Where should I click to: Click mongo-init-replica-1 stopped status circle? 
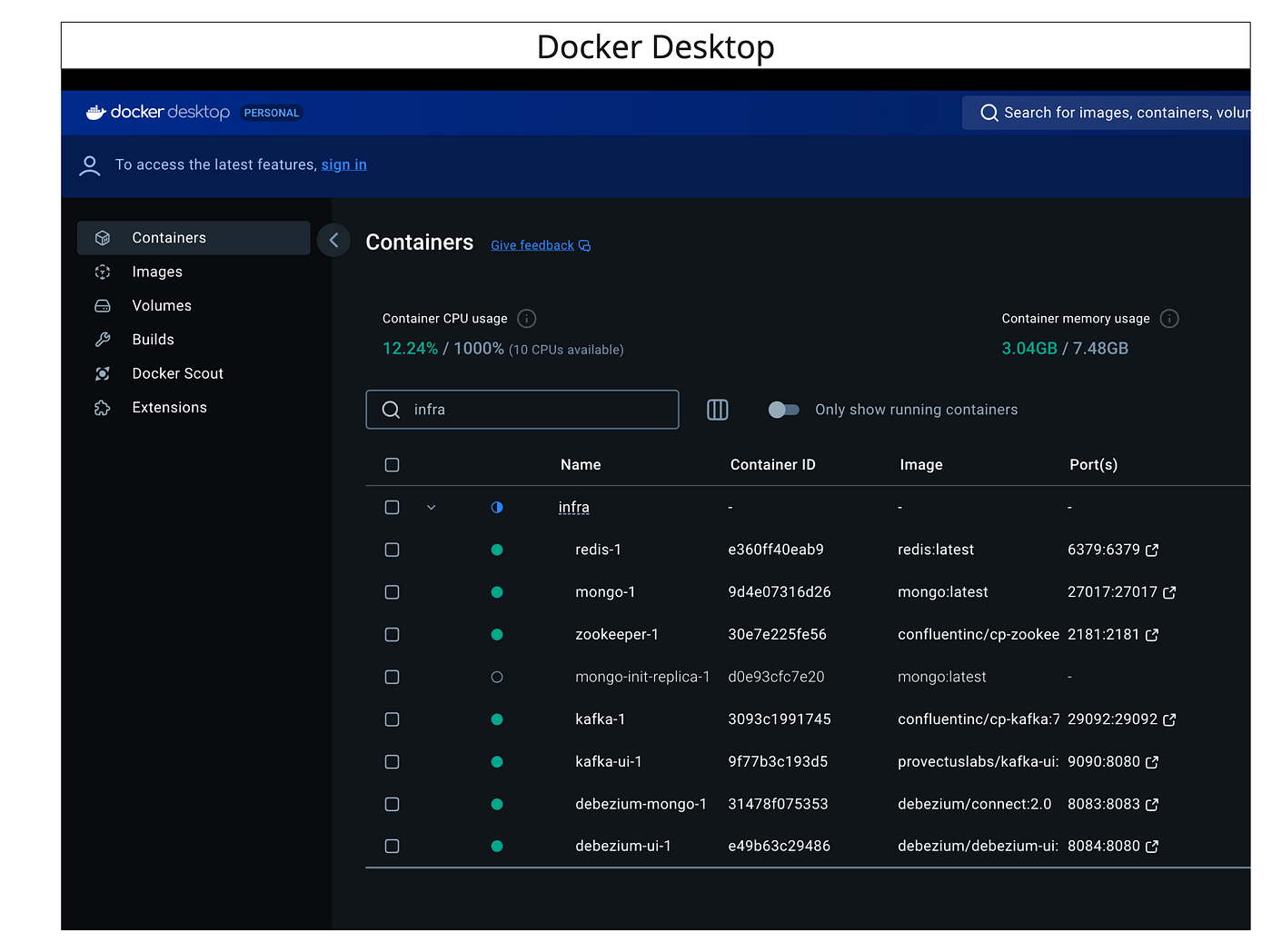pyautogui.click(x=497, y=677)
